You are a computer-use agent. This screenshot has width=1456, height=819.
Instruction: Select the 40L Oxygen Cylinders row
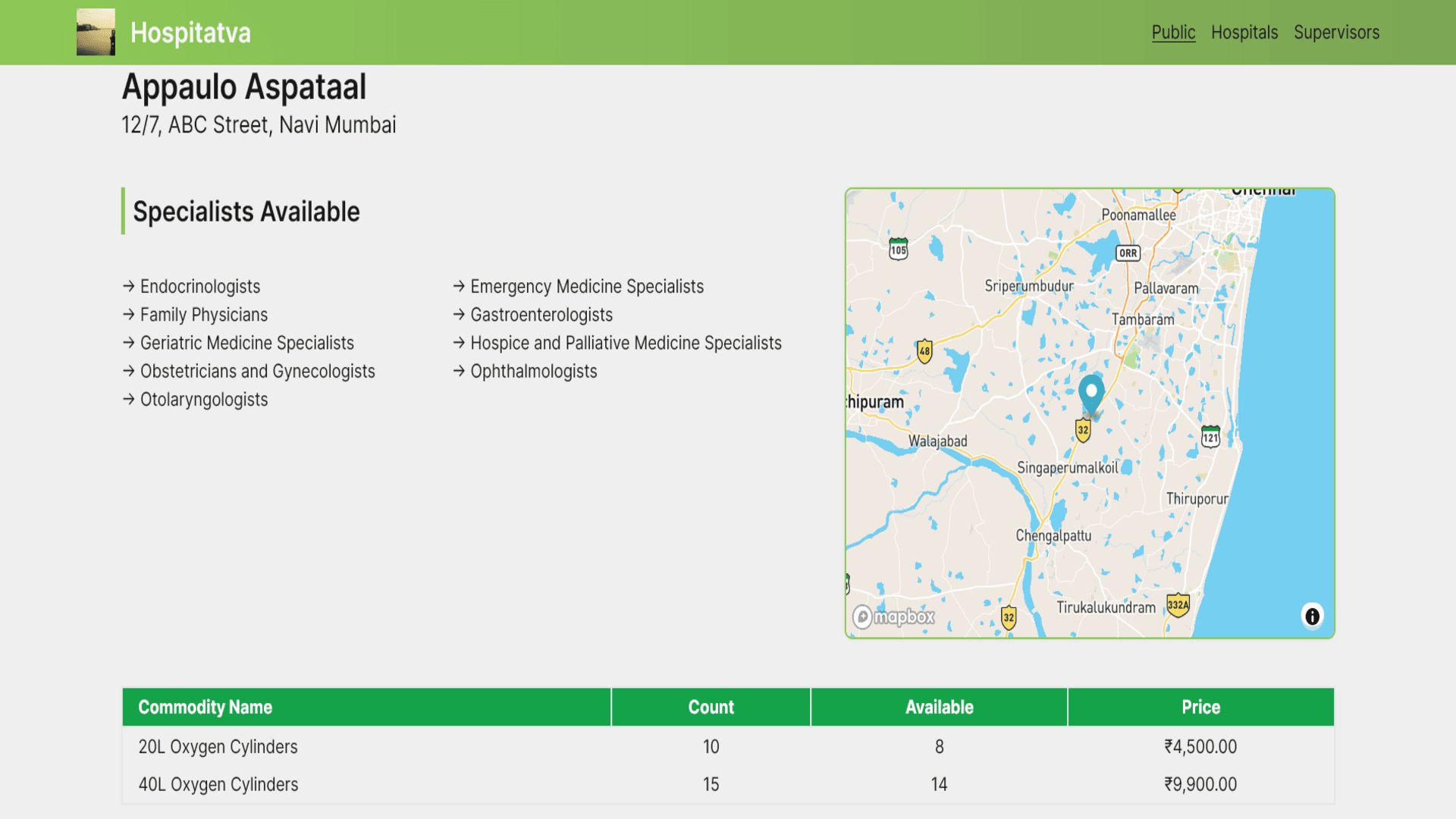(x=218, y=785)
